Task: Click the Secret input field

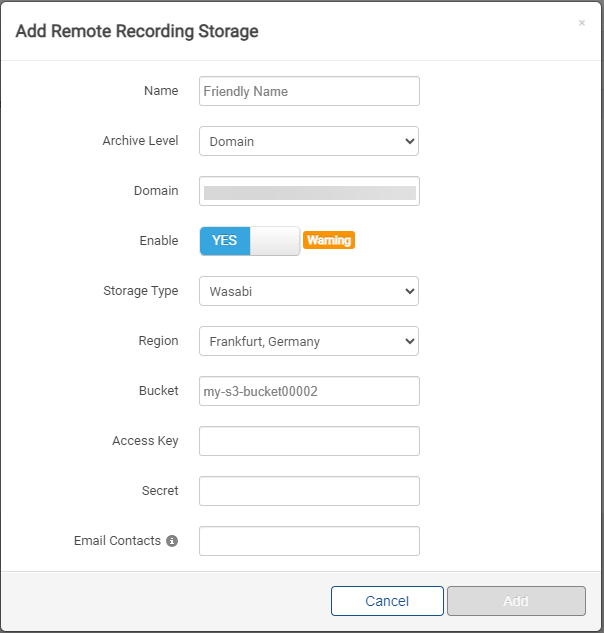Action: [x=309, y=491]
